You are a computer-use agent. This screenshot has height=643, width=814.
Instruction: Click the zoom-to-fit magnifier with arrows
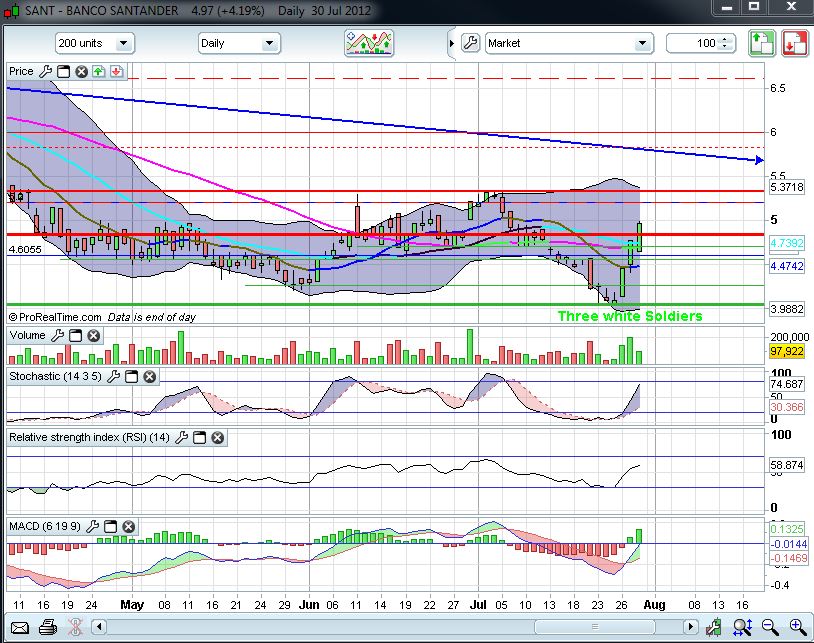point(742,627)
